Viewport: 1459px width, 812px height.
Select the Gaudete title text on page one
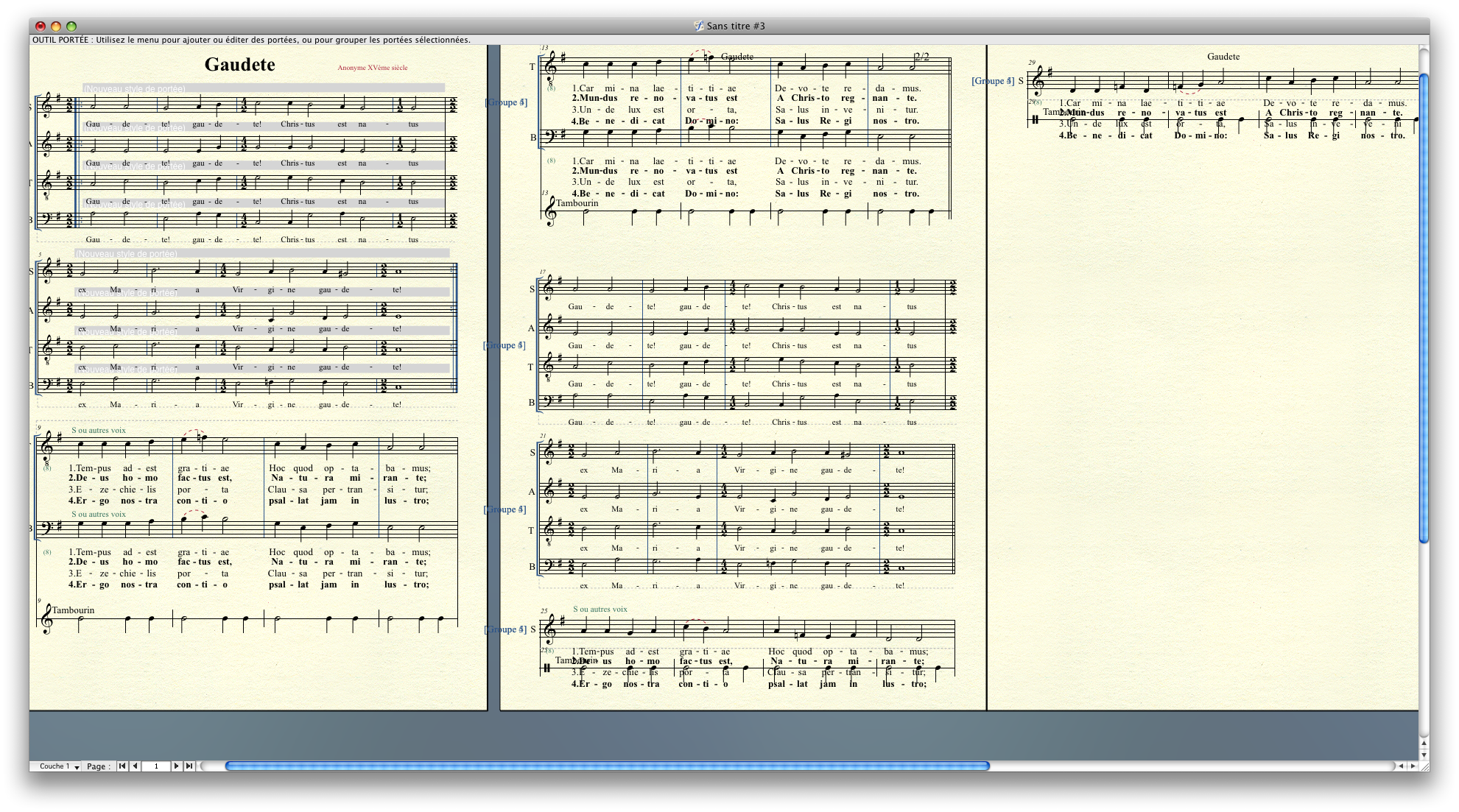point(239,65)
